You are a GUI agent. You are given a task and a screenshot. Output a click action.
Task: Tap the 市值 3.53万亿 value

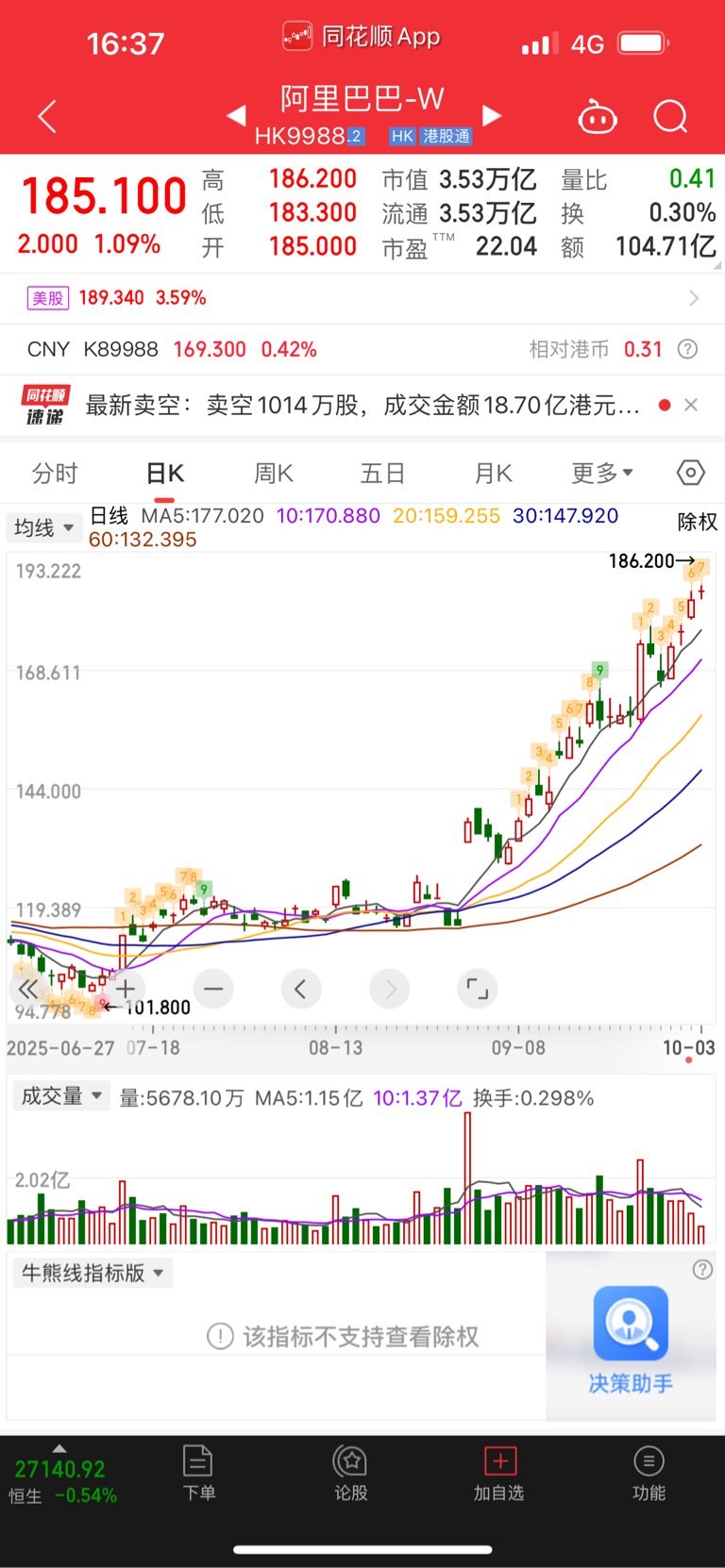coord(488,179)
